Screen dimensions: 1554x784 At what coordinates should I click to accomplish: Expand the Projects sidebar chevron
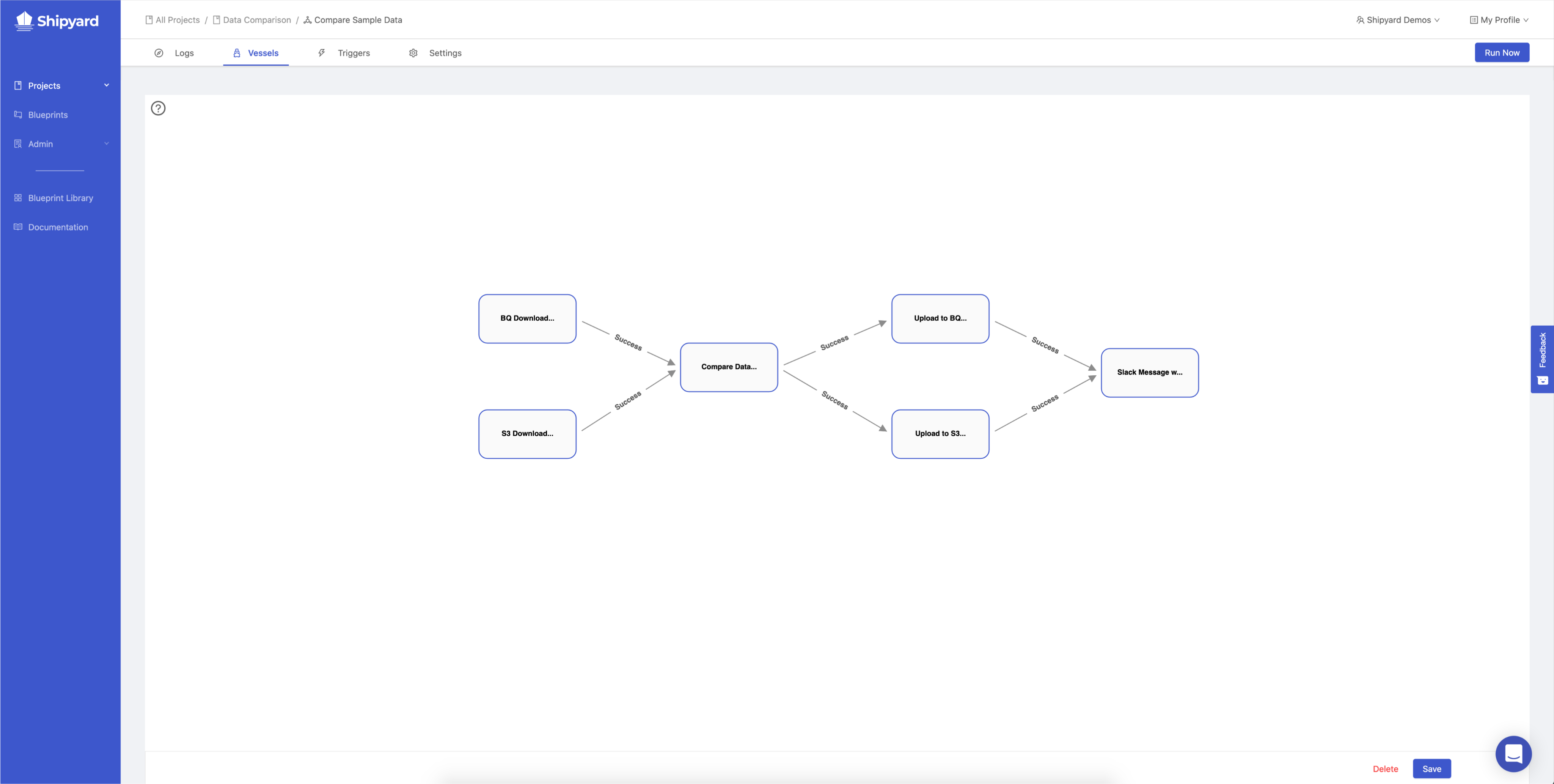[107, 85]
